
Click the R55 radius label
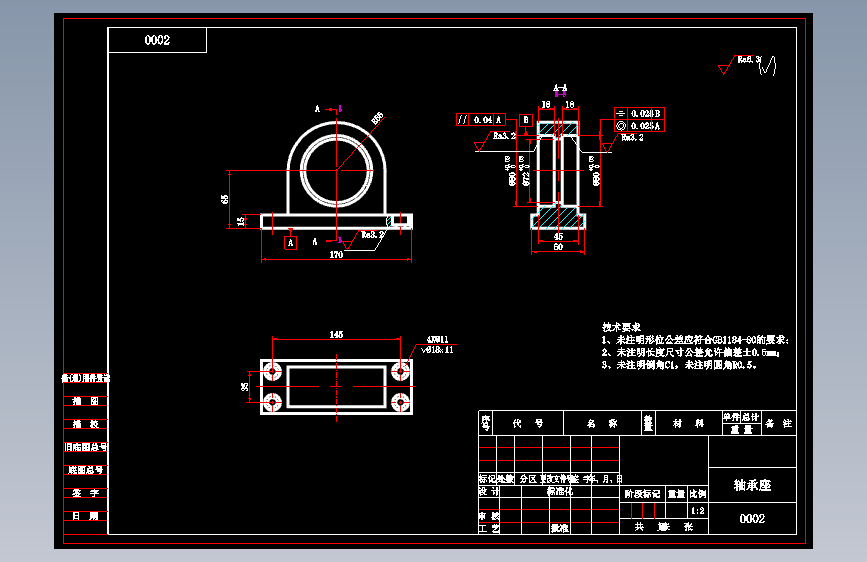tap(377, 119)
